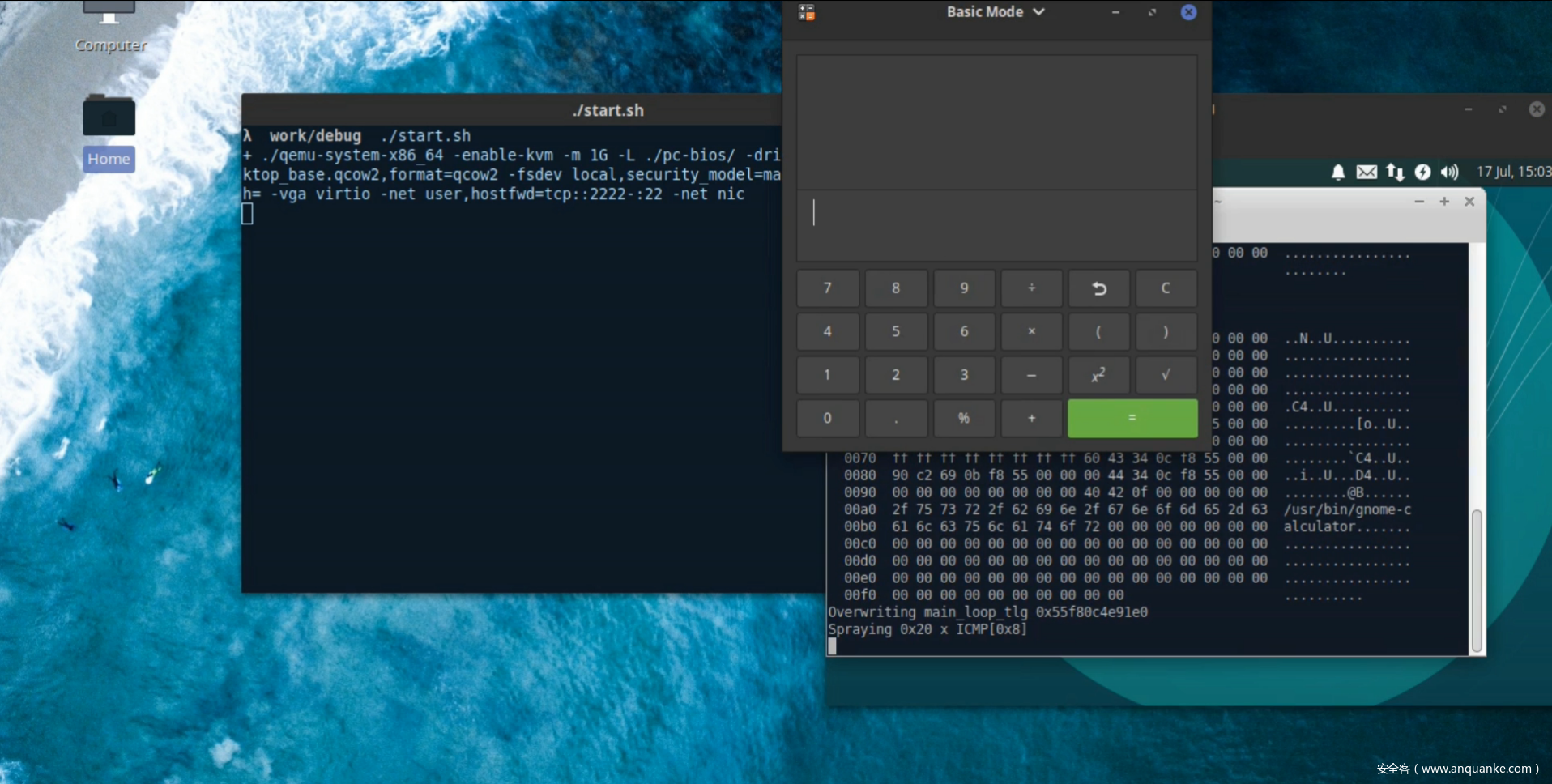Open the power manager lightning icon
This screenshot has width=1552, height=784.
tap(1422, 172)
